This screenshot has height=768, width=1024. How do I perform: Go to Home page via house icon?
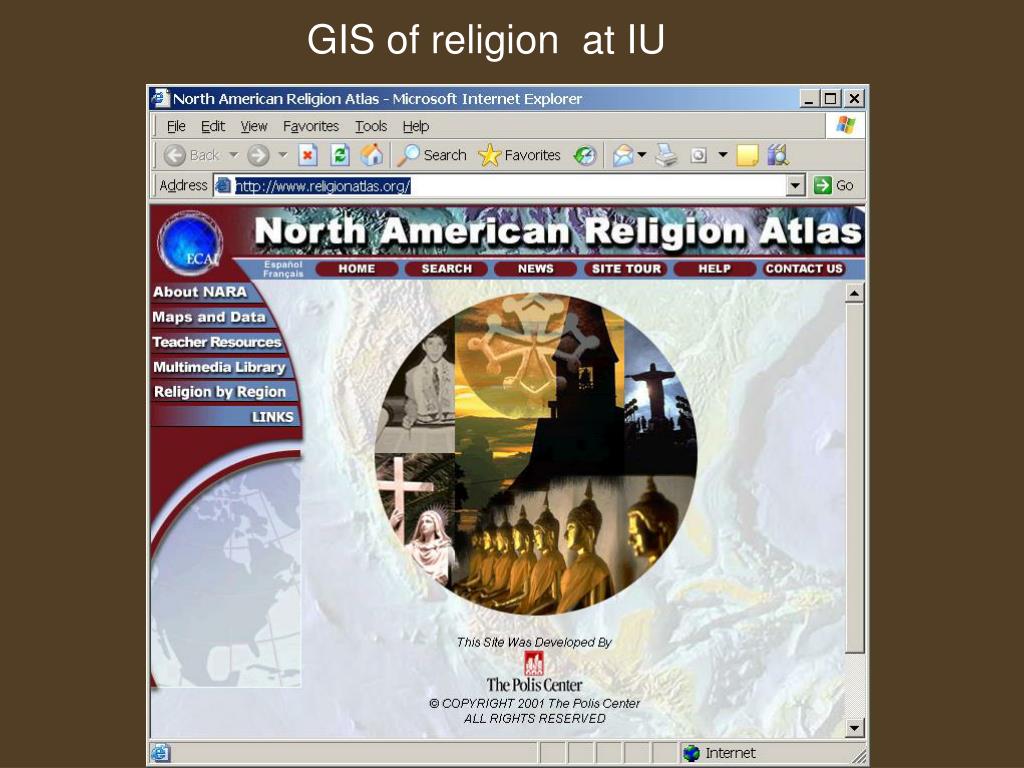[372, 155]
